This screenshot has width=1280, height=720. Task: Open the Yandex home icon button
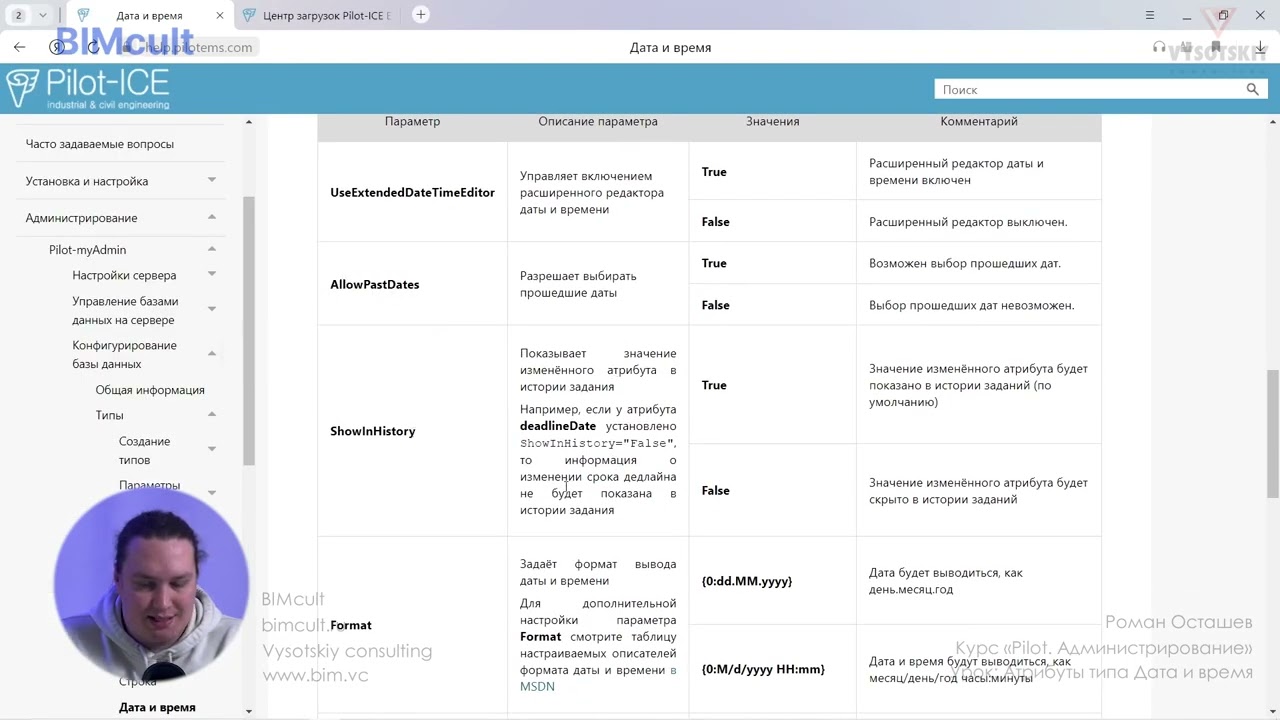[x=57, y=47]
